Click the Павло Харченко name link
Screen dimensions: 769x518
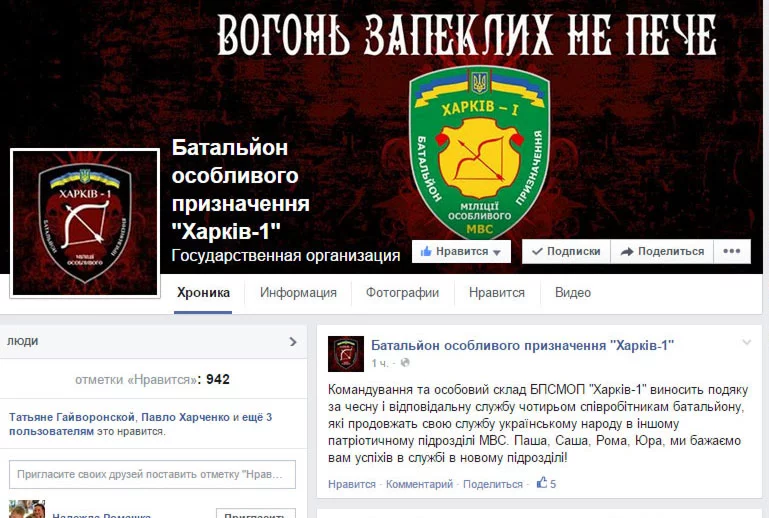[185, 417]
